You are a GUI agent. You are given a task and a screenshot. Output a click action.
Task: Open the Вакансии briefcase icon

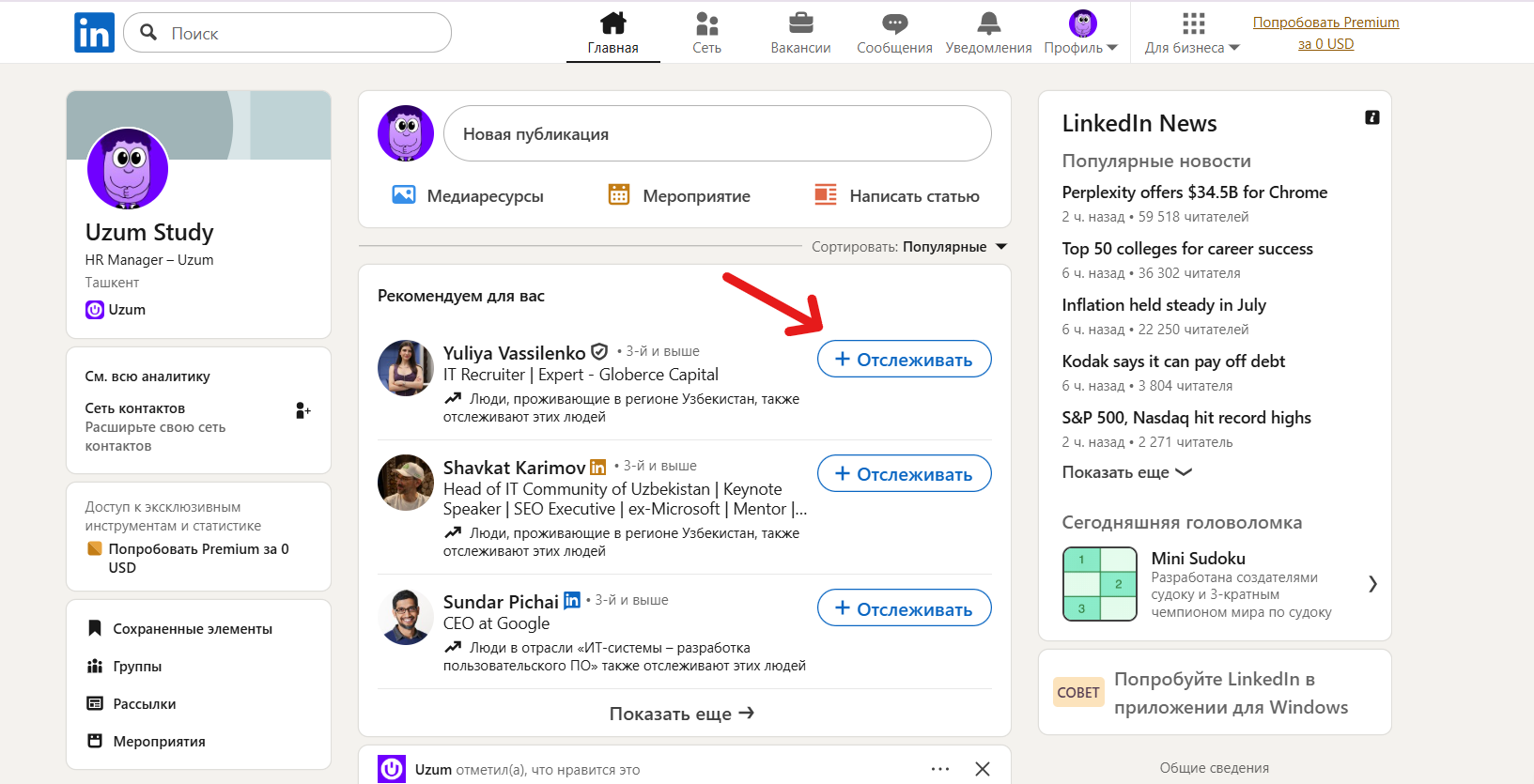[800, 23]
